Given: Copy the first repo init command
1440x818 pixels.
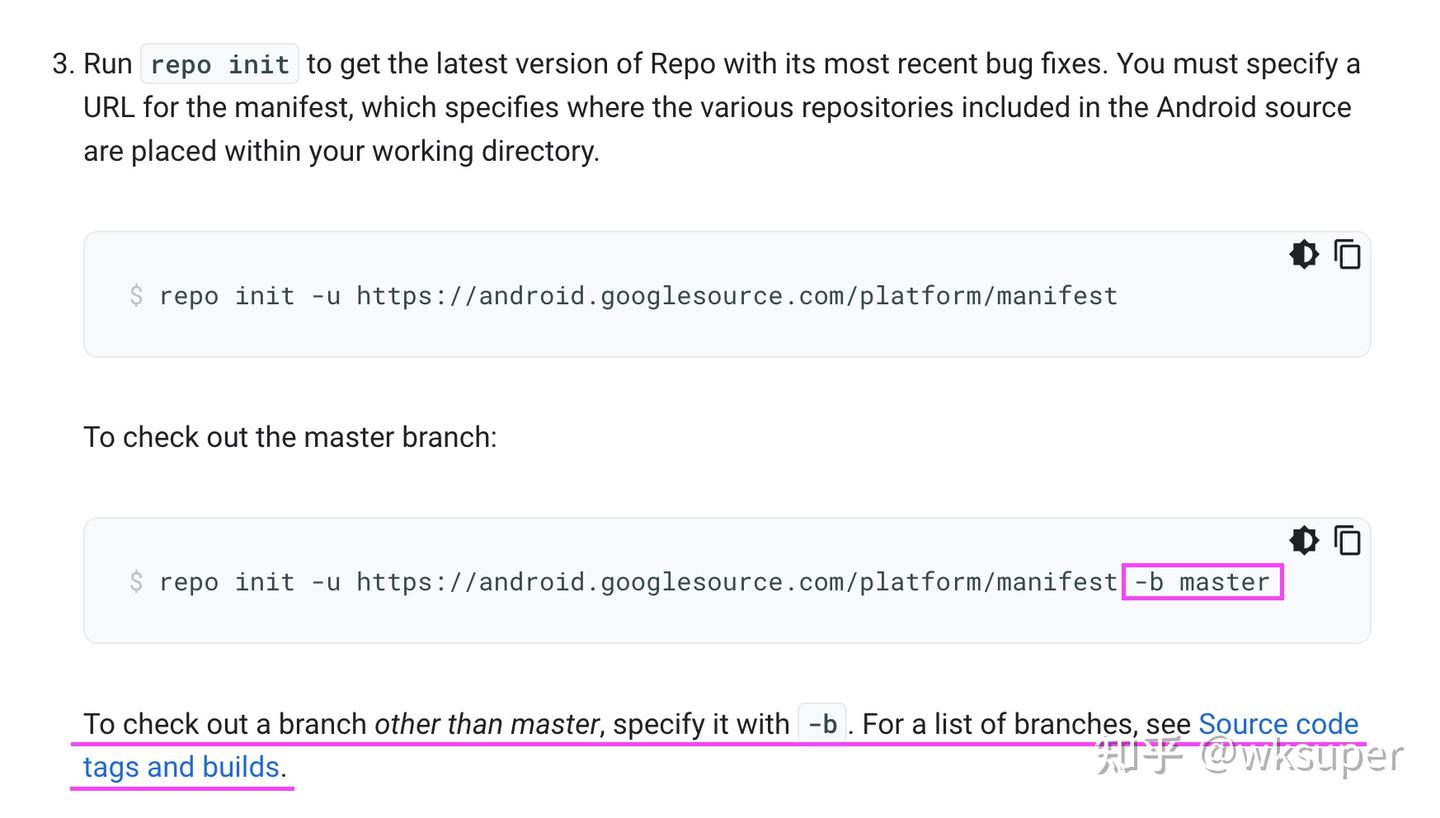Looking at the screenshot, I should click(1348, 254).
